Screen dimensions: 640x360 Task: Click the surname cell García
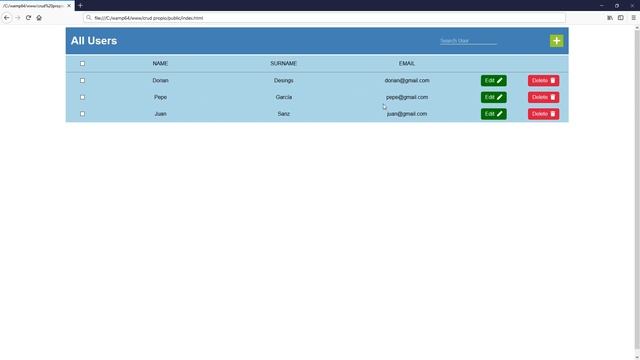(284, 98)
